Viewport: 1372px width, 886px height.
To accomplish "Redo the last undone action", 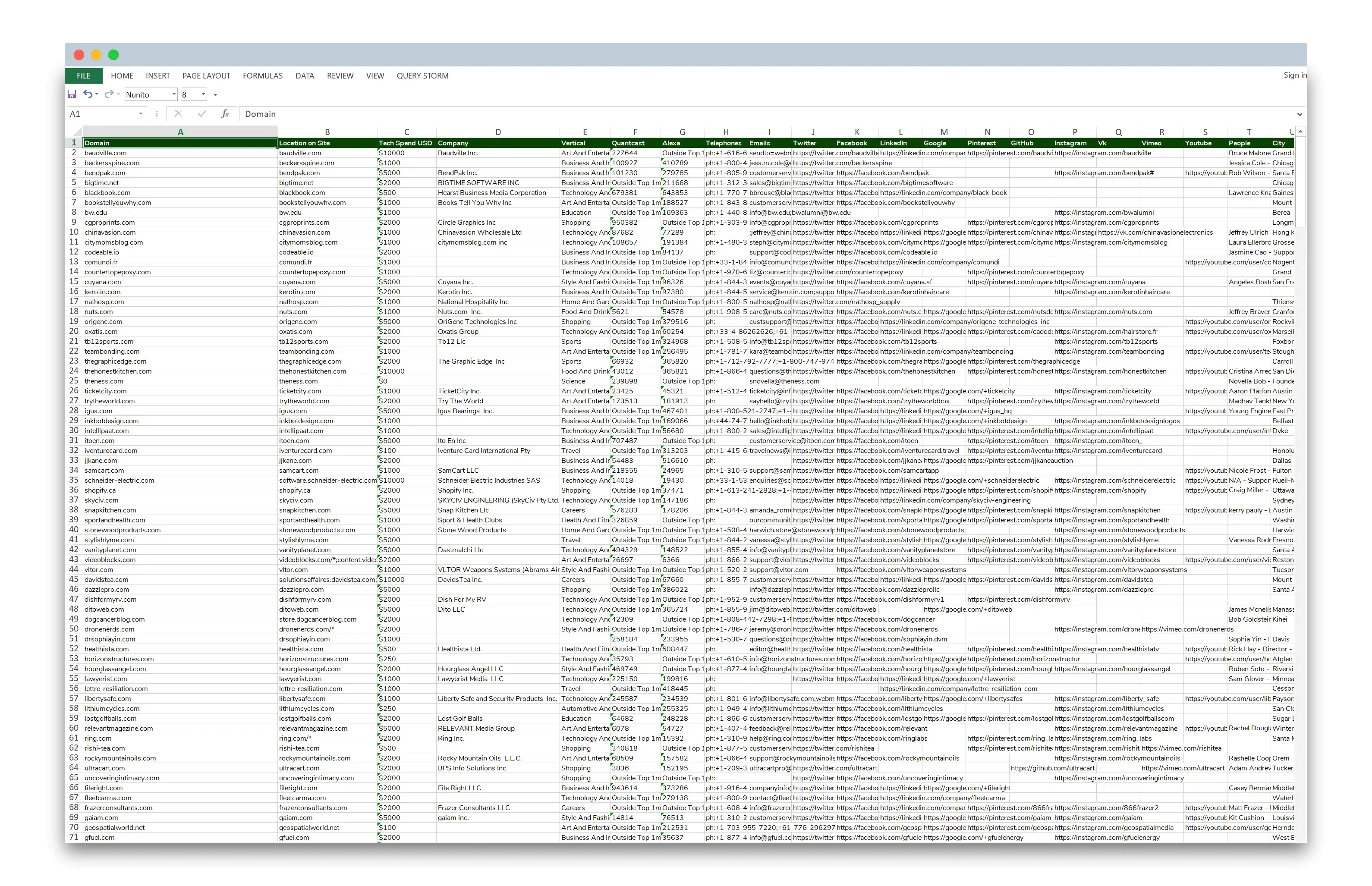I will coord(108,94).
